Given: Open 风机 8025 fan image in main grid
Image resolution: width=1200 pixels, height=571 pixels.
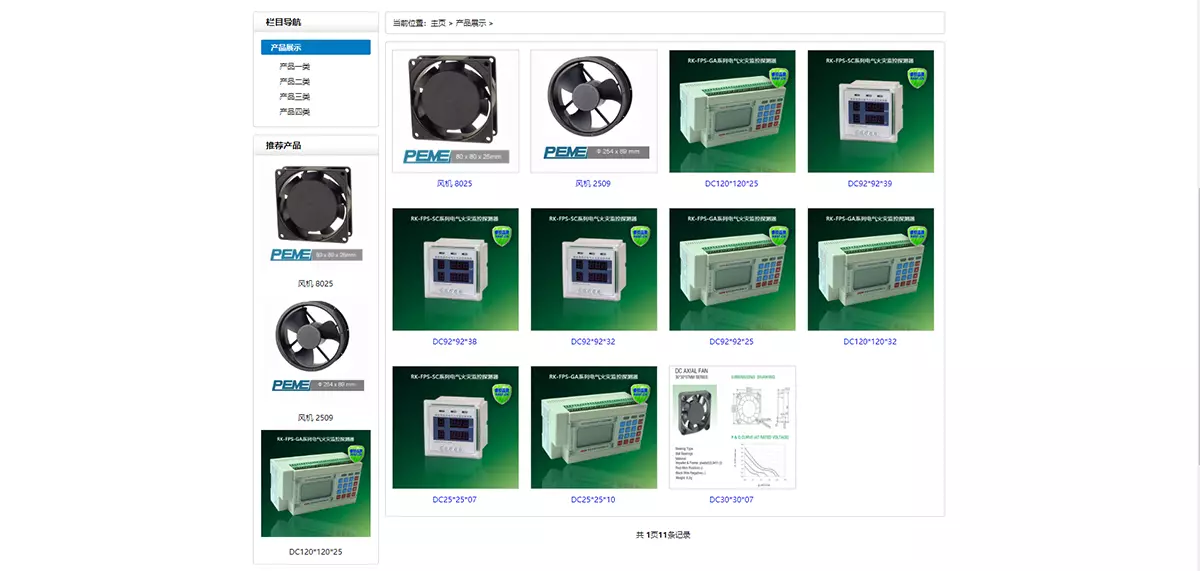Looking at the screenshot, I should pos(455,111).
